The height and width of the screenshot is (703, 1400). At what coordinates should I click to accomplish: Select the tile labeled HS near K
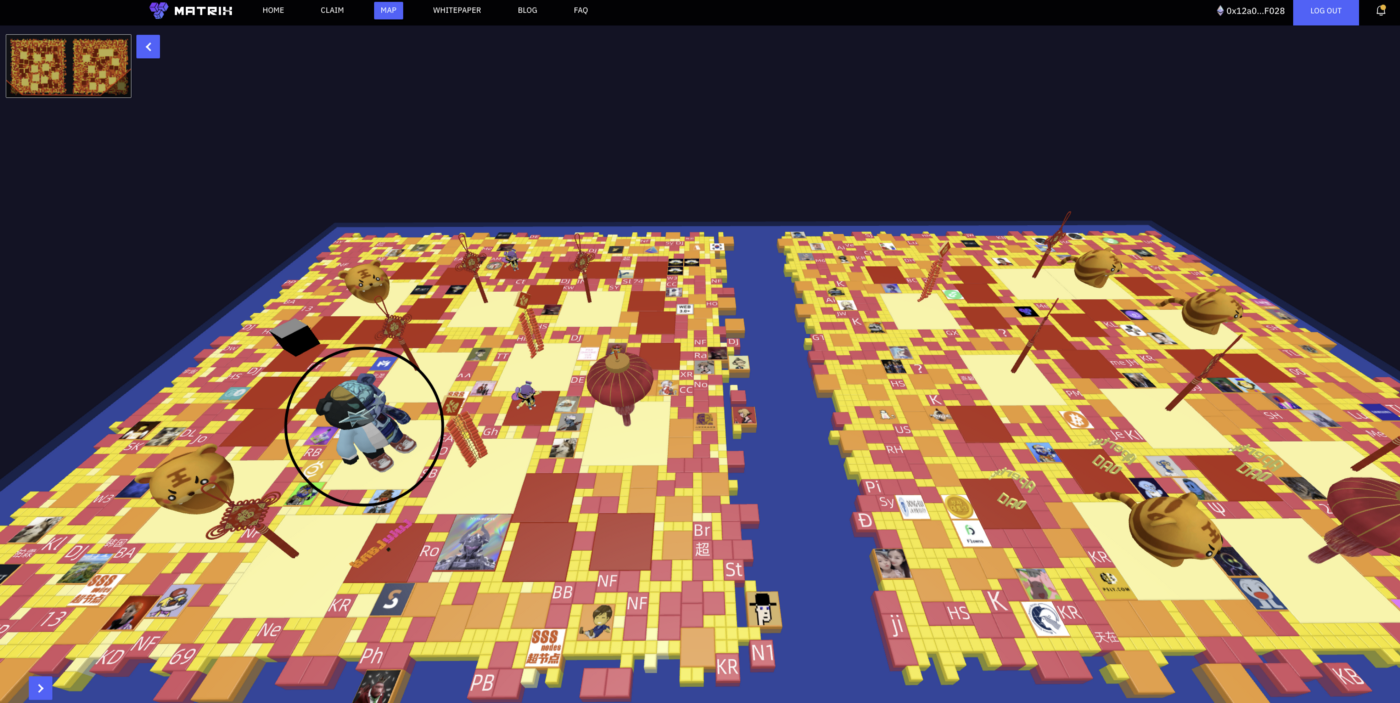click(958, 613)
